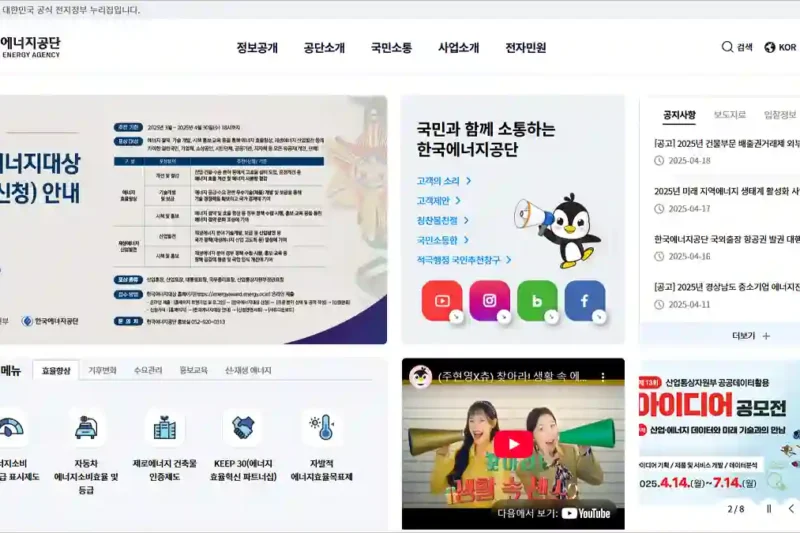Open the 국외출장 항공권 발권 notice

[727, 239]
